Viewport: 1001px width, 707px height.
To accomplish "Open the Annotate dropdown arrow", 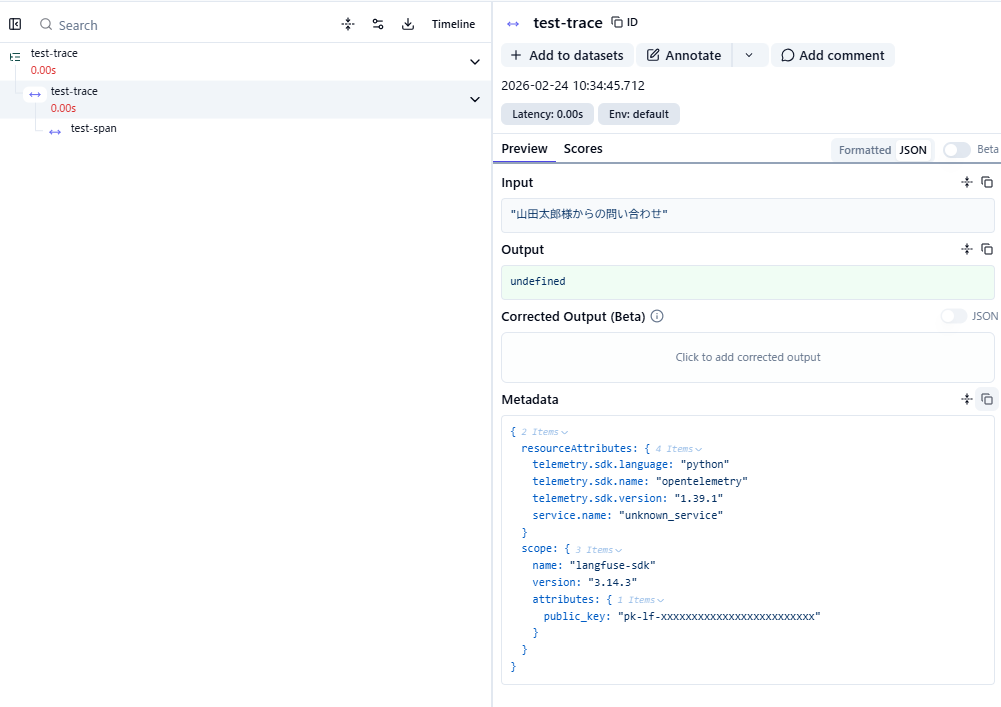I will tap(749, 55).
